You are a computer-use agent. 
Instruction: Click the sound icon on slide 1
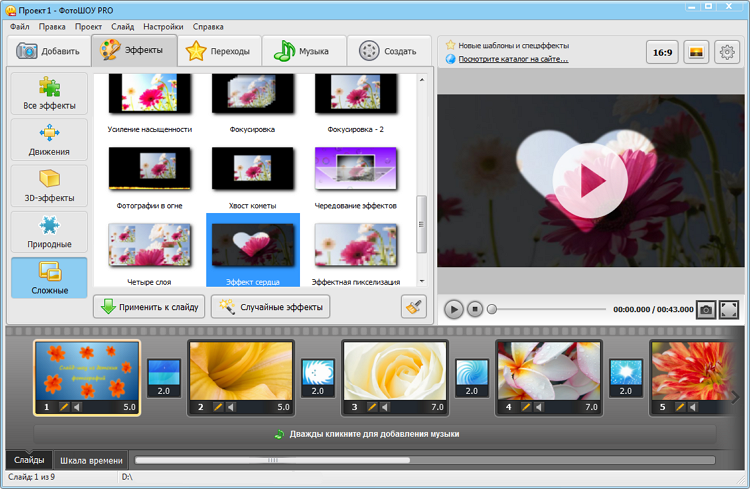(77, 407)
